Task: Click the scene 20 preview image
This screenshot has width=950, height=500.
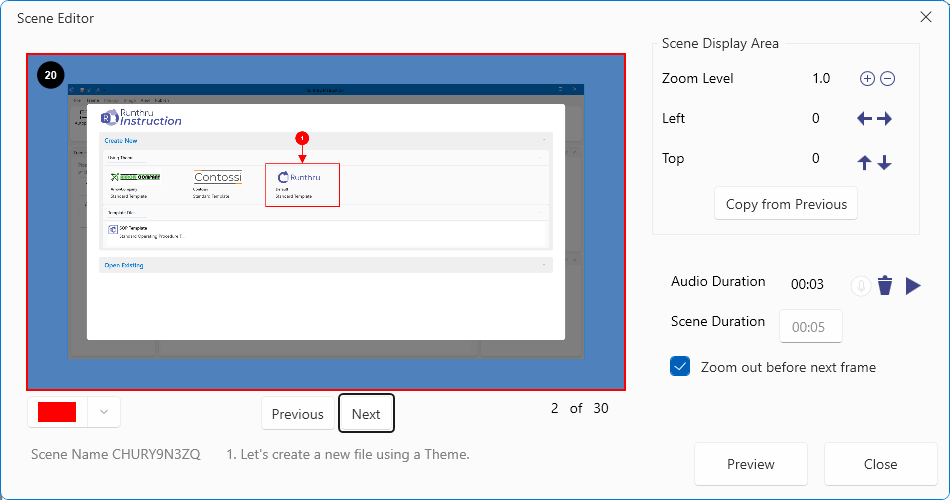Action: click(326, 221)
